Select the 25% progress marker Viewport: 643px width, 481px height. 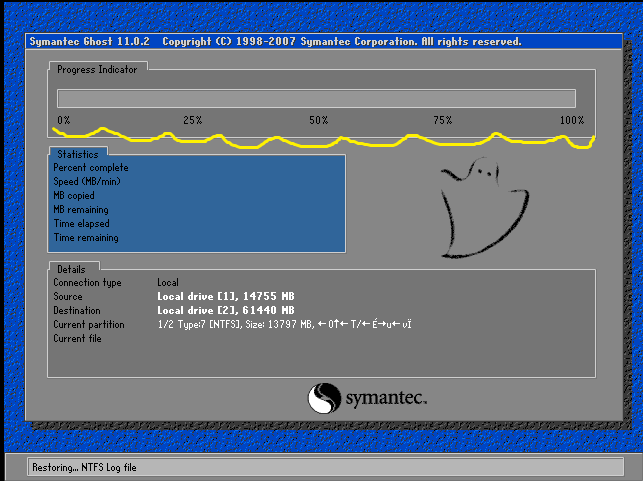193,120
